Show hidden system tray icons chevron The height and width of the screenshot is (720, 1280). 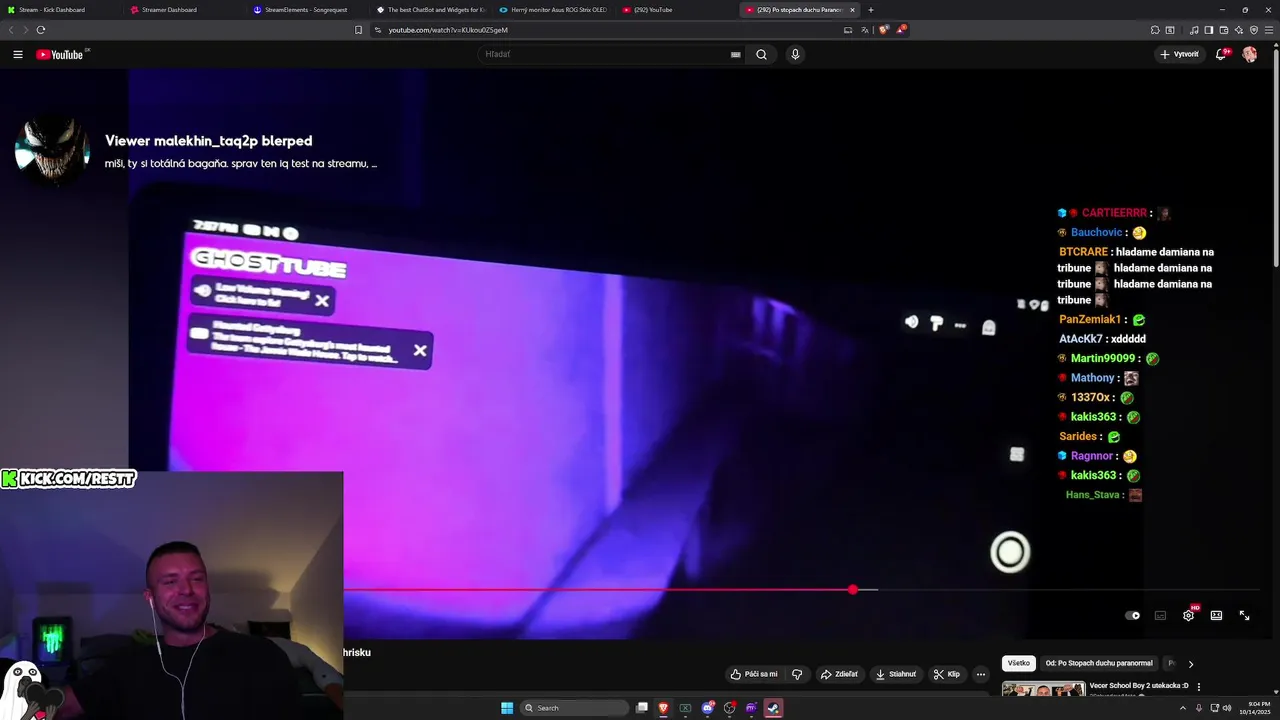point(1183,708)
